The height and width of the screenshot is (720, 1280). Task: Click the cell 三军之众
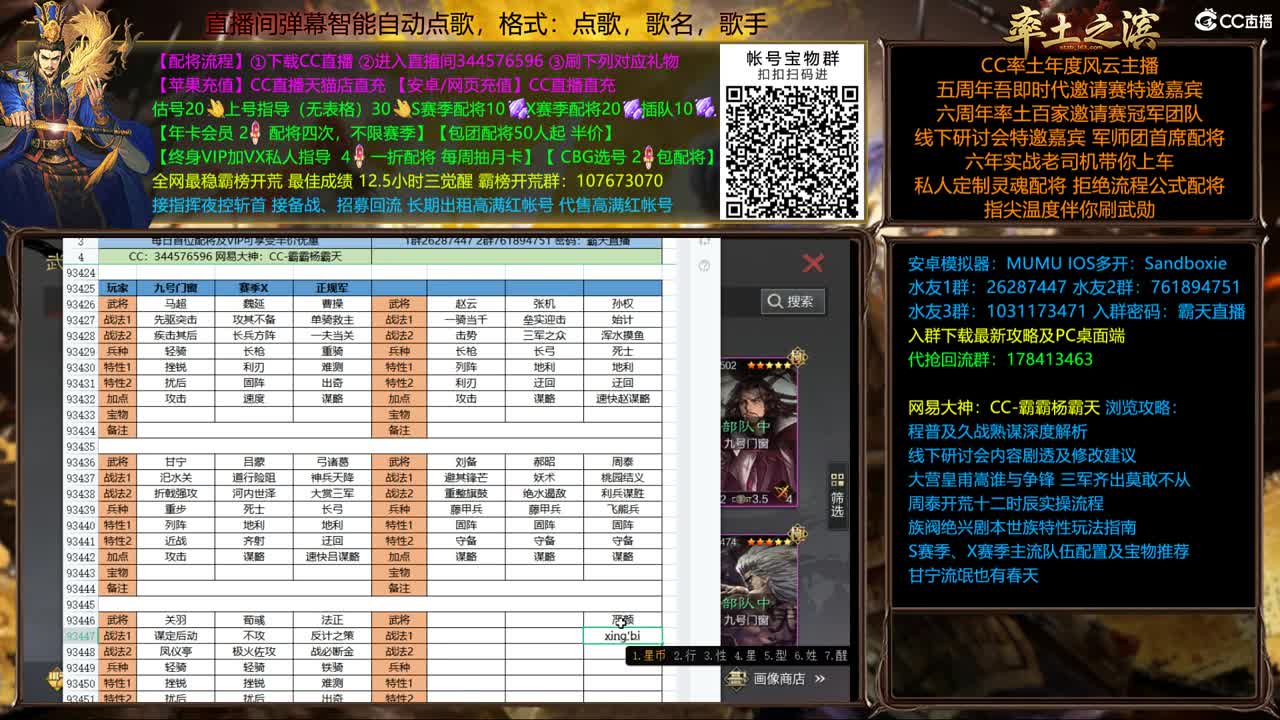[544, 336]
